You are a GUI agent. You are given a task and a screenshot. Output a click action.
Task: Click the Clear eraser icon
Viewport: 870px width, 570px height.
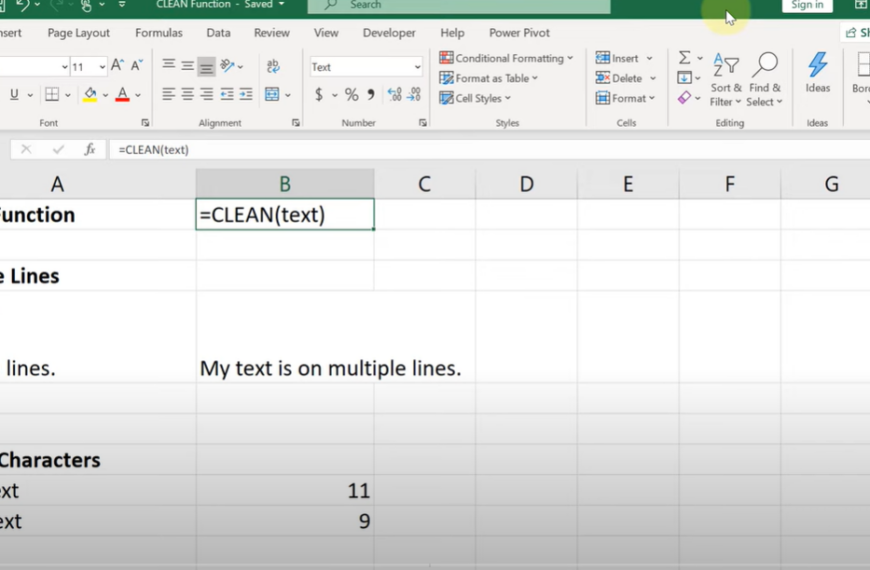coord(685,98)
